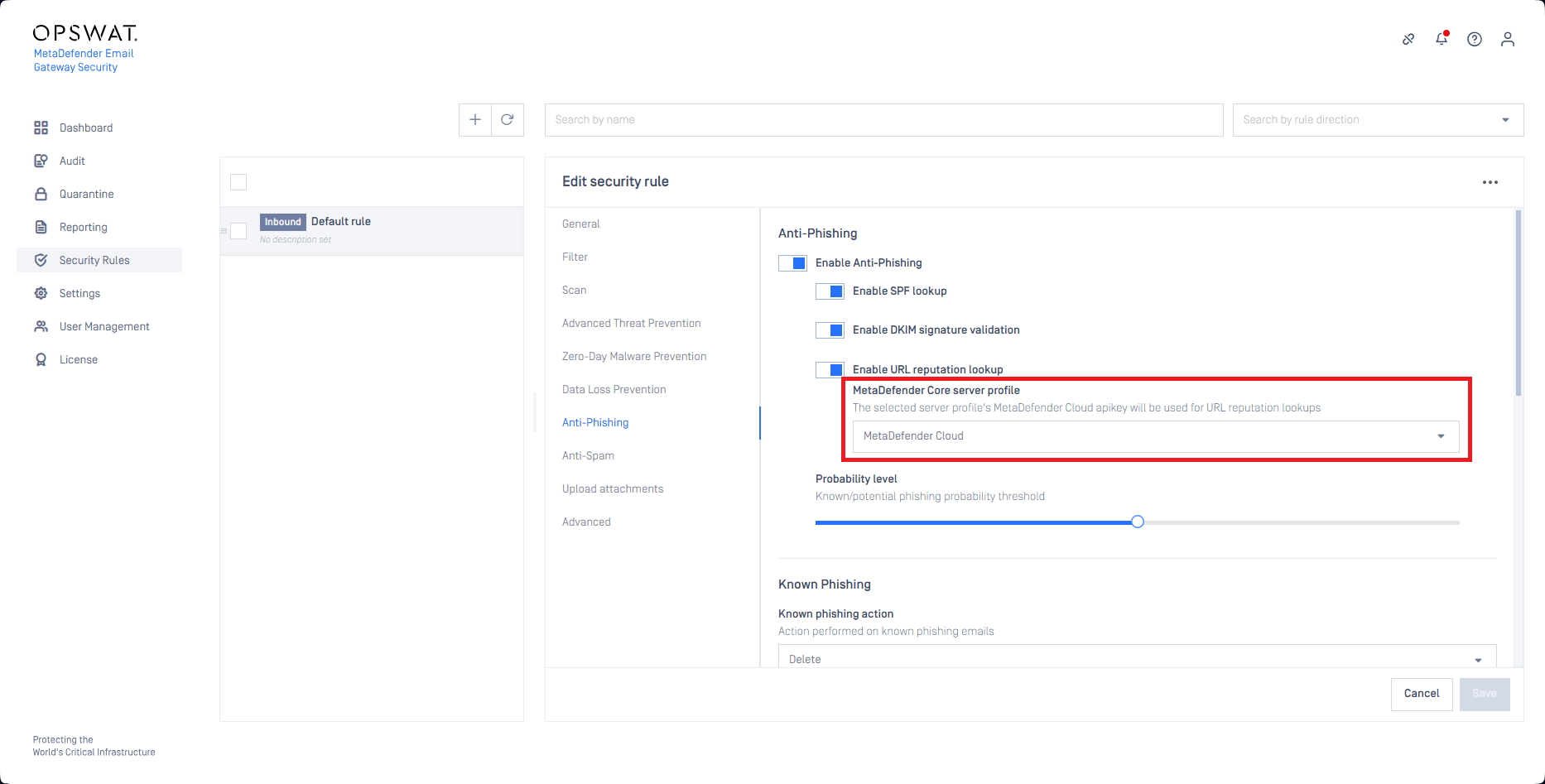Open the Dashboard icon in sidebar
This screenshot has height=784, width=1545.
(x=41, y=127)
